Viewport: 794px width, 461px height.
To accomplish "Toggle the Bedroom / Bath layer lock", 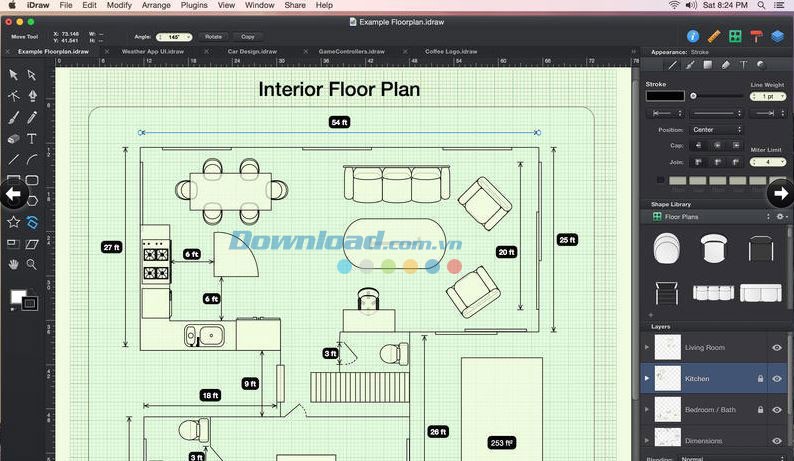I will (x=761, y=410).
